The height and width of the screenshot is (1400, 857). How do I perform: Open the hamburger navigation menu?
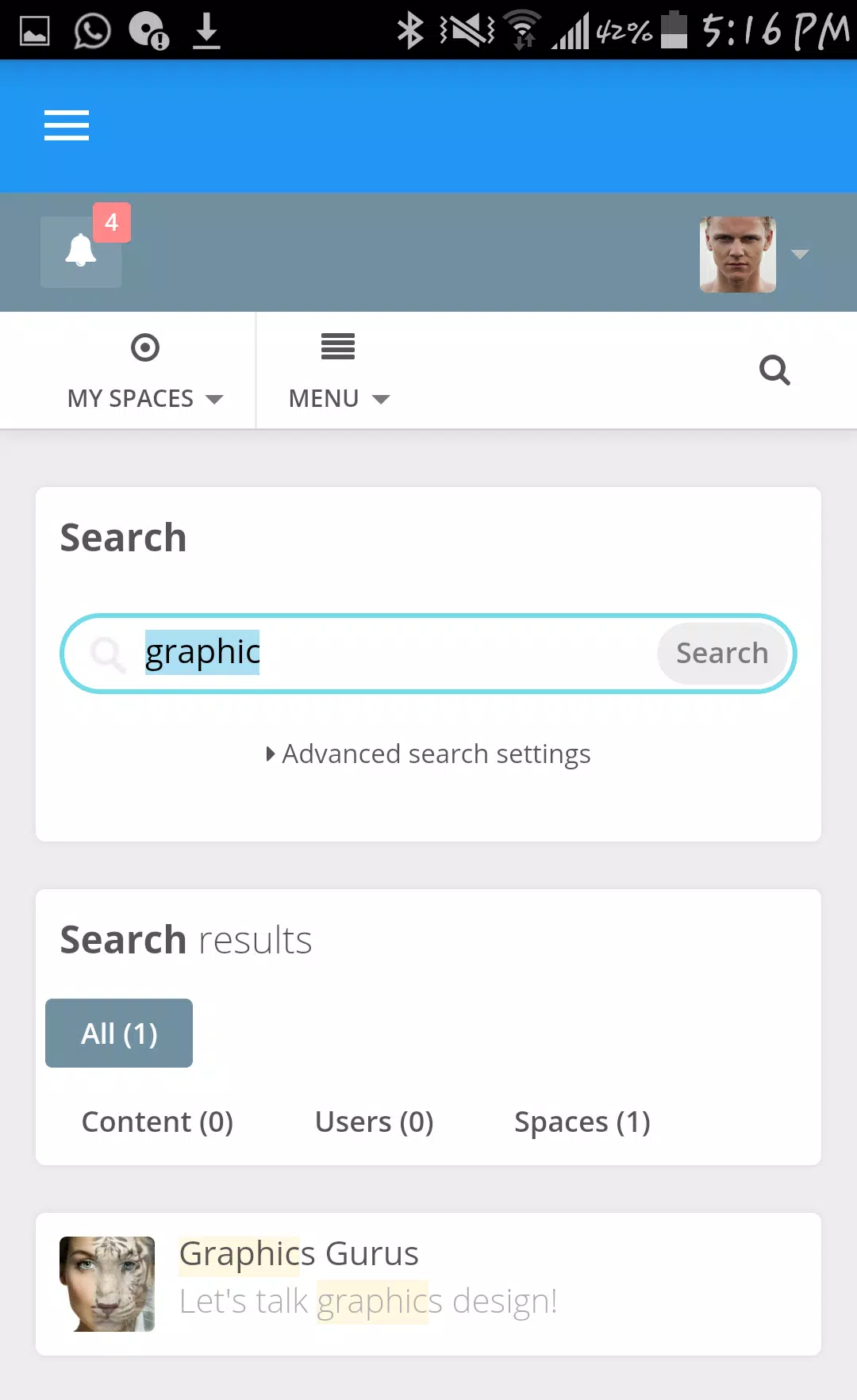67,125
